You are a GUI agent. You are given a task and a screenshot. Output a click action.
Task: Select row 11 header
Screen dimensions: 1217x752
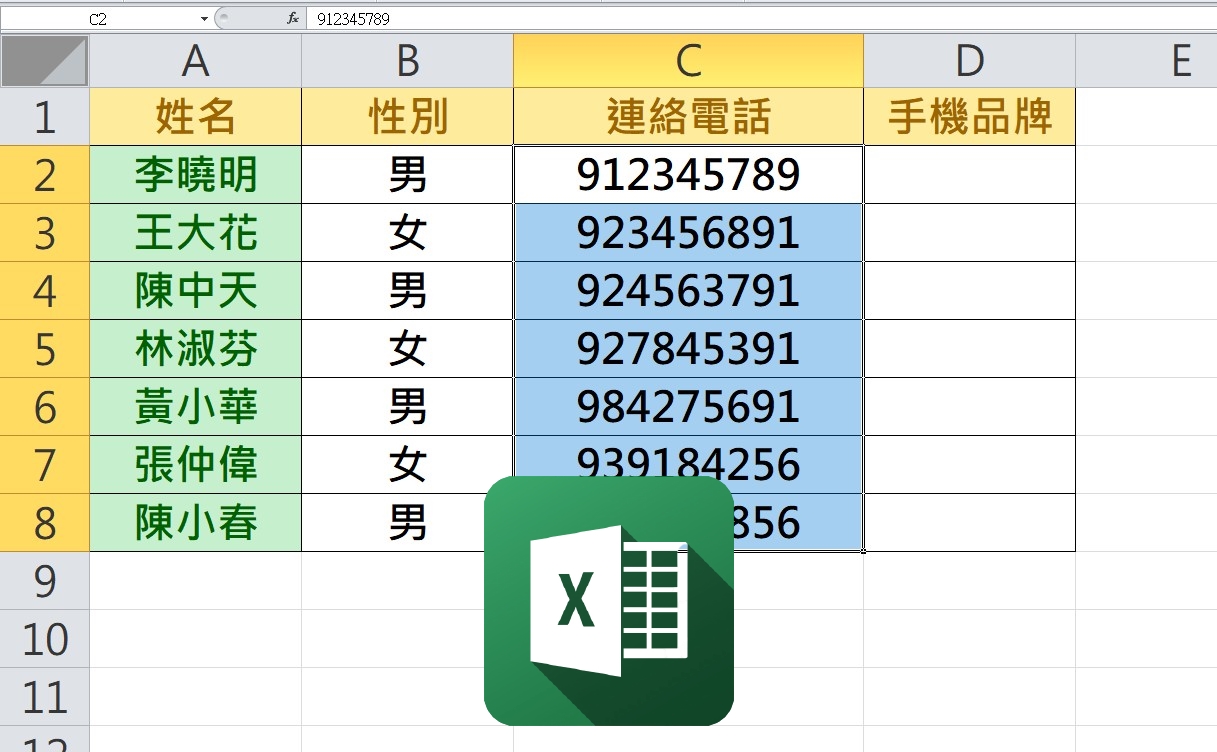[45, 697]
